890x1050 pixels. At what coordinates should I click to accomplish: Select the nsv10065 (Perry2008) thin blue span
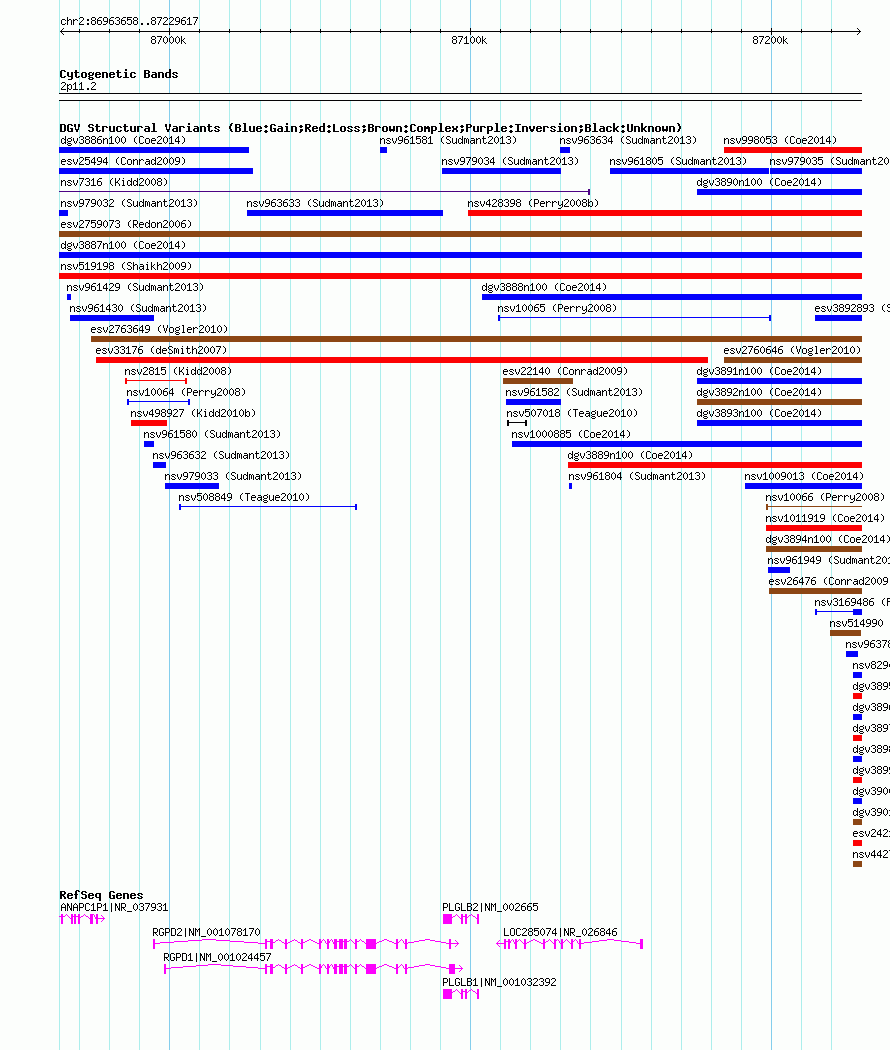tap(634, 317)
